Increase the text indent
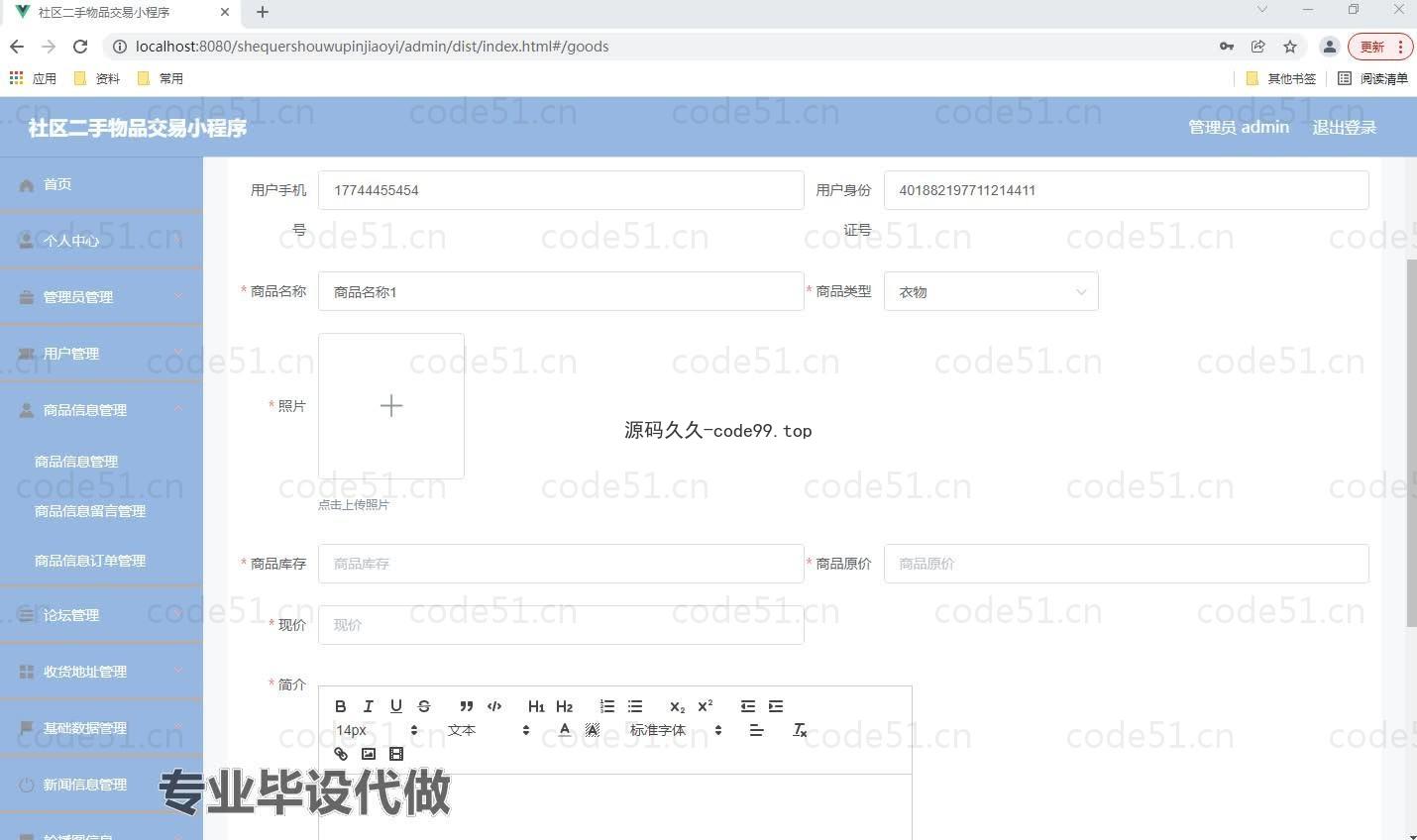The width and height of the screenshot is (1417, 840). (x=775, y=706)
